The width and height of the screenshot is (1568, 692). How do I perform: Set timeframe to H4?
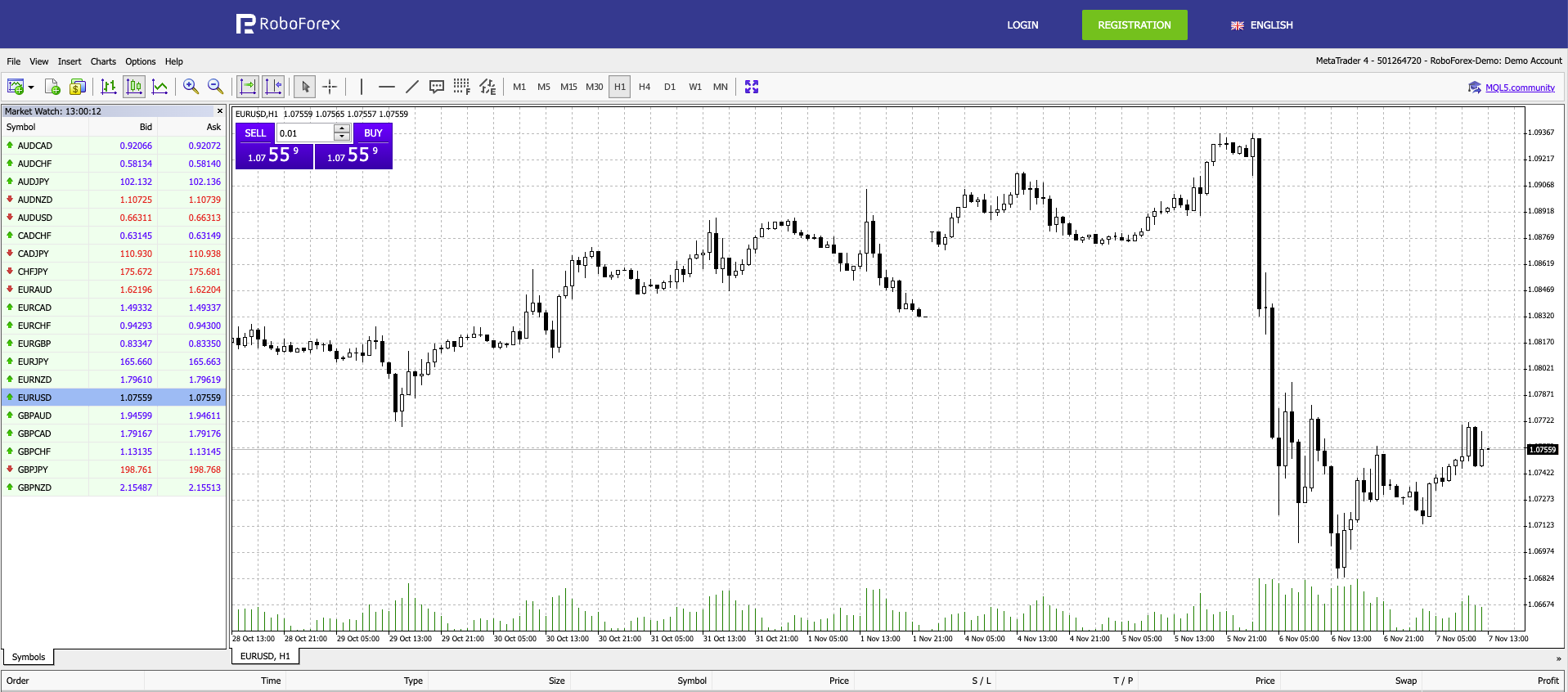click(645, 87)
